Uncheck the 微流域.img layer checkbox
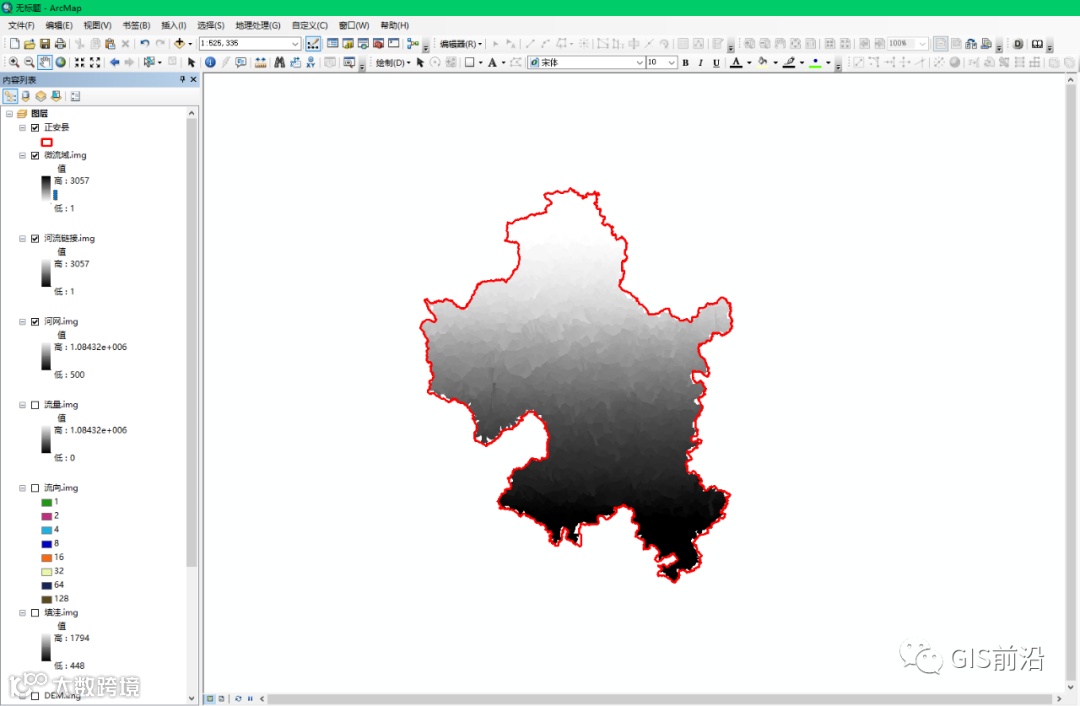This screenshot has height=706, width=1080. (35, 156)
